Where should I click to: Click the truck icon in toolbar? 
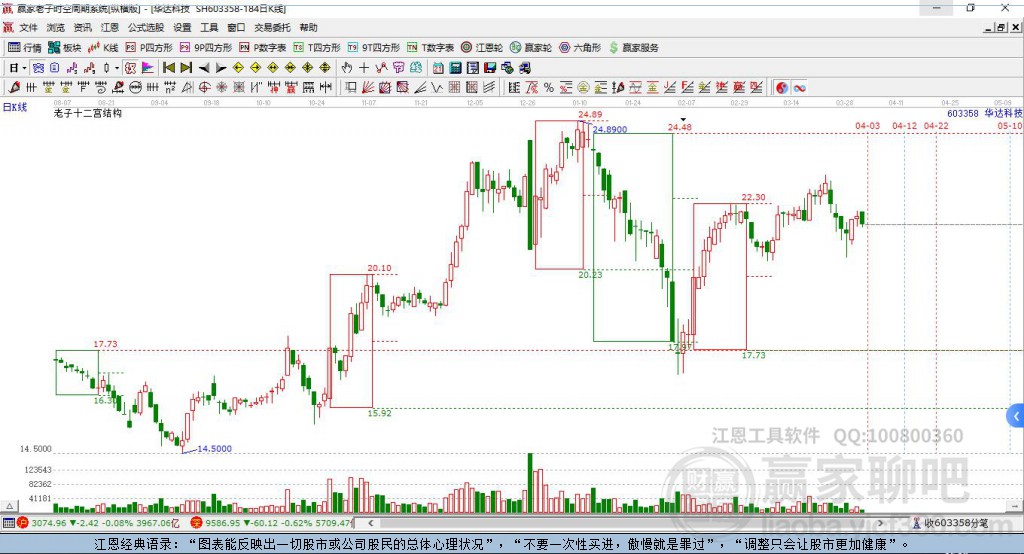[524, 68]
